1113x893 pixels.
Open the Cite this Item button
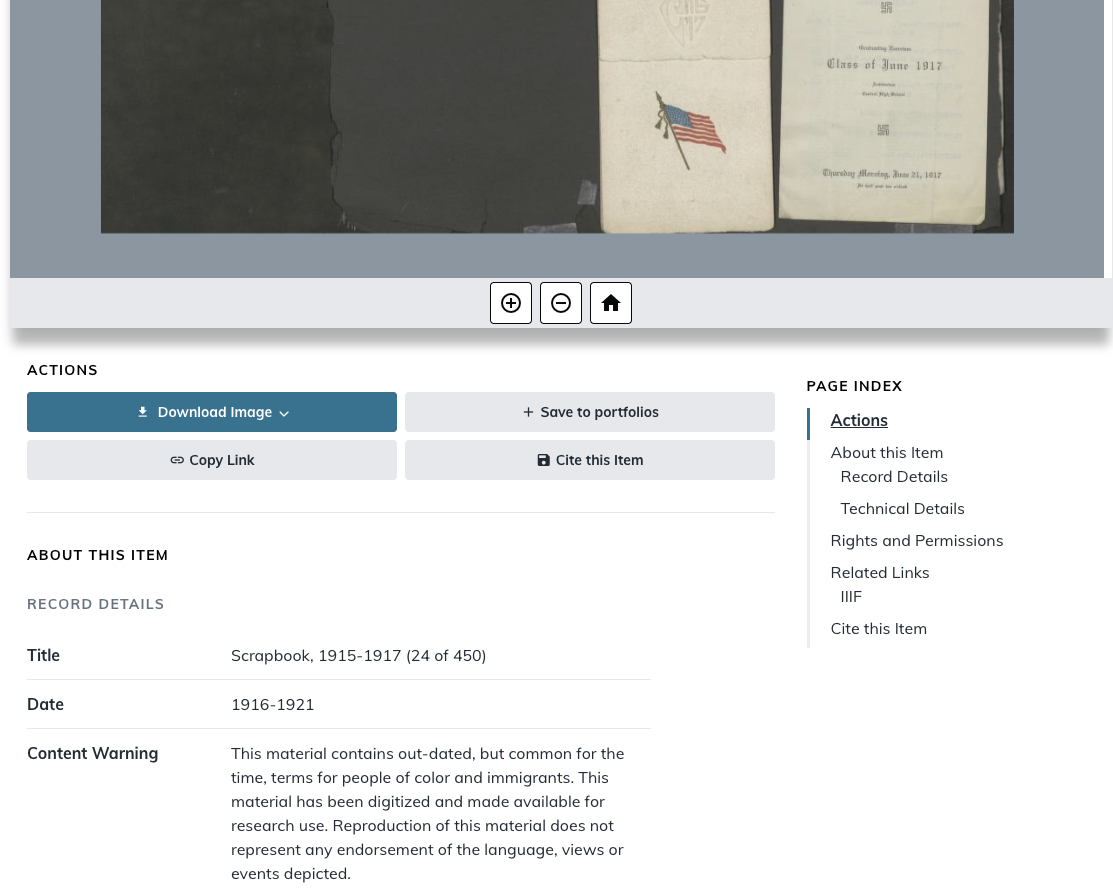click(589, 460)
